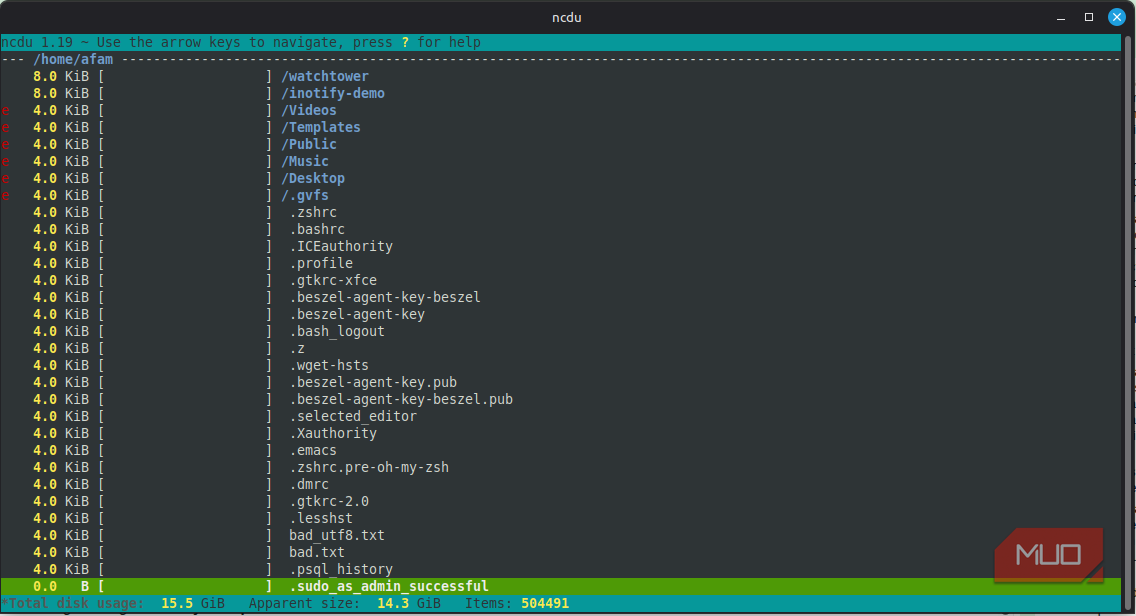Click the .selected_editor file row
The width and height of the screenshot is (1136, 616).
(561, 417)
